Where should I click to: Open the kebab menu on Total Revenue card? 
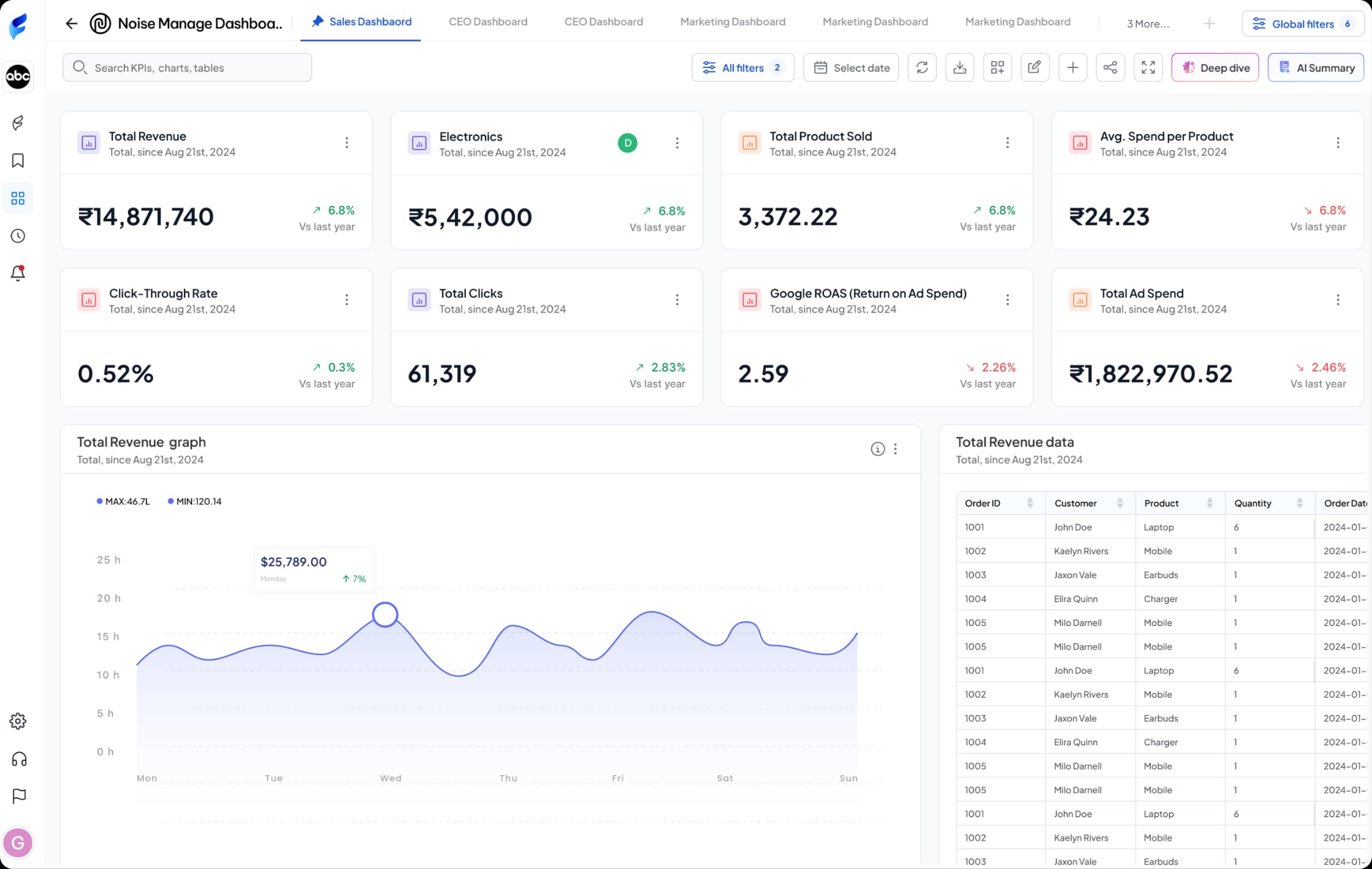coord(347,143)
